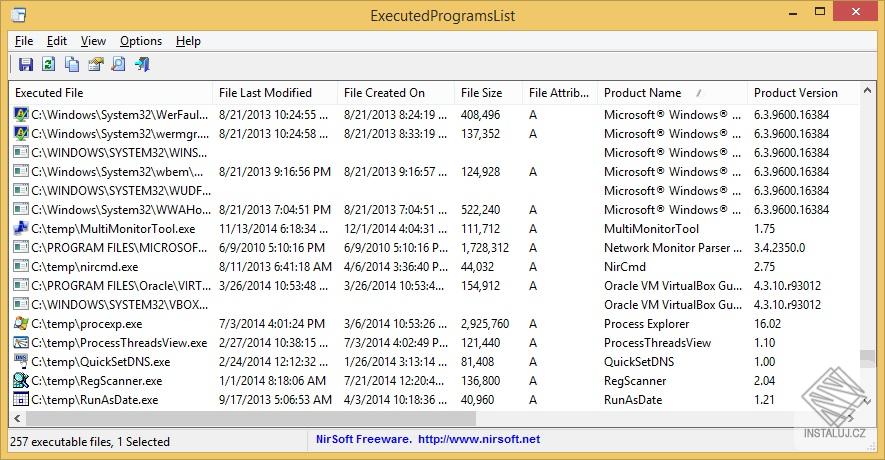Image resolution: width=885 pixels, height=460 pixels.
Task: Open the nirsoft.net link in status bar
Action: coord(479,439)
